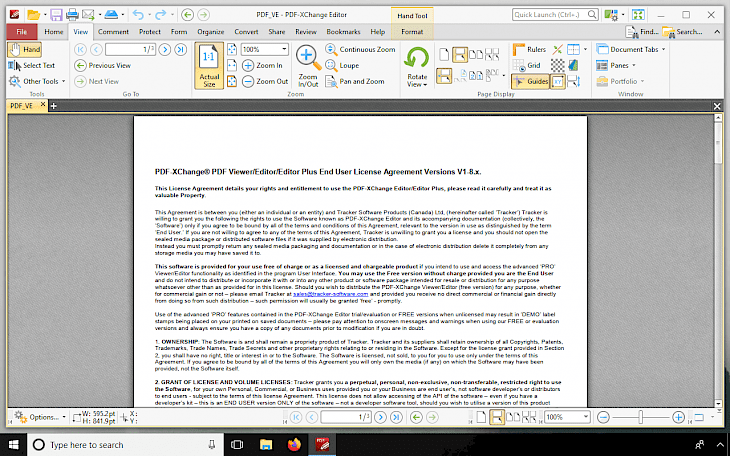Toggle Grid display

tap(527, 66)
